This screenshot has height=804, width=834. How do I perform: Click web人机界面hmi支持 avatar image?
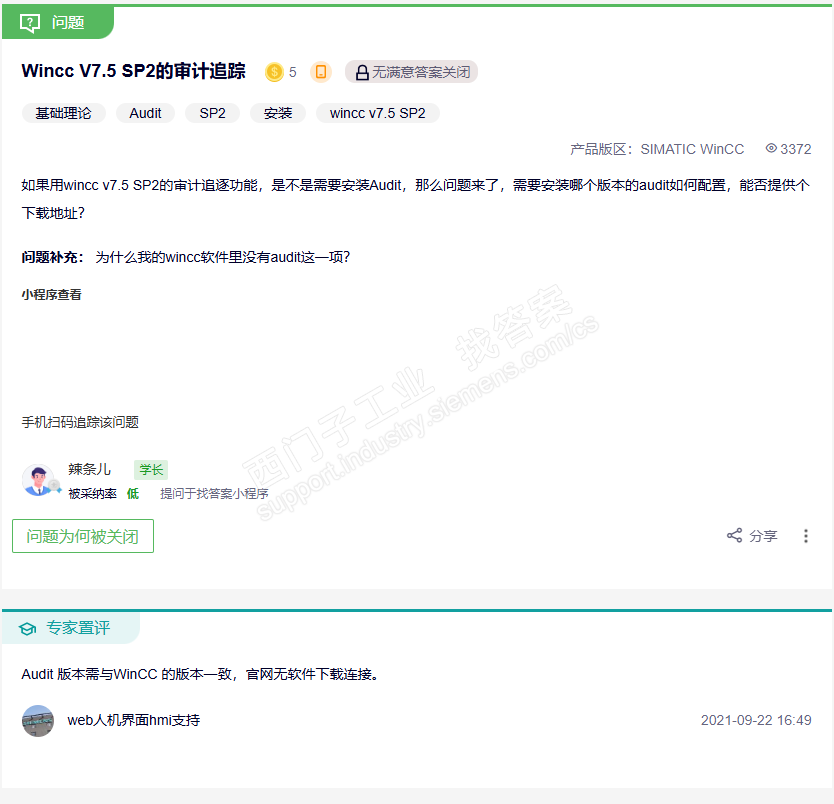click(38, 721)
